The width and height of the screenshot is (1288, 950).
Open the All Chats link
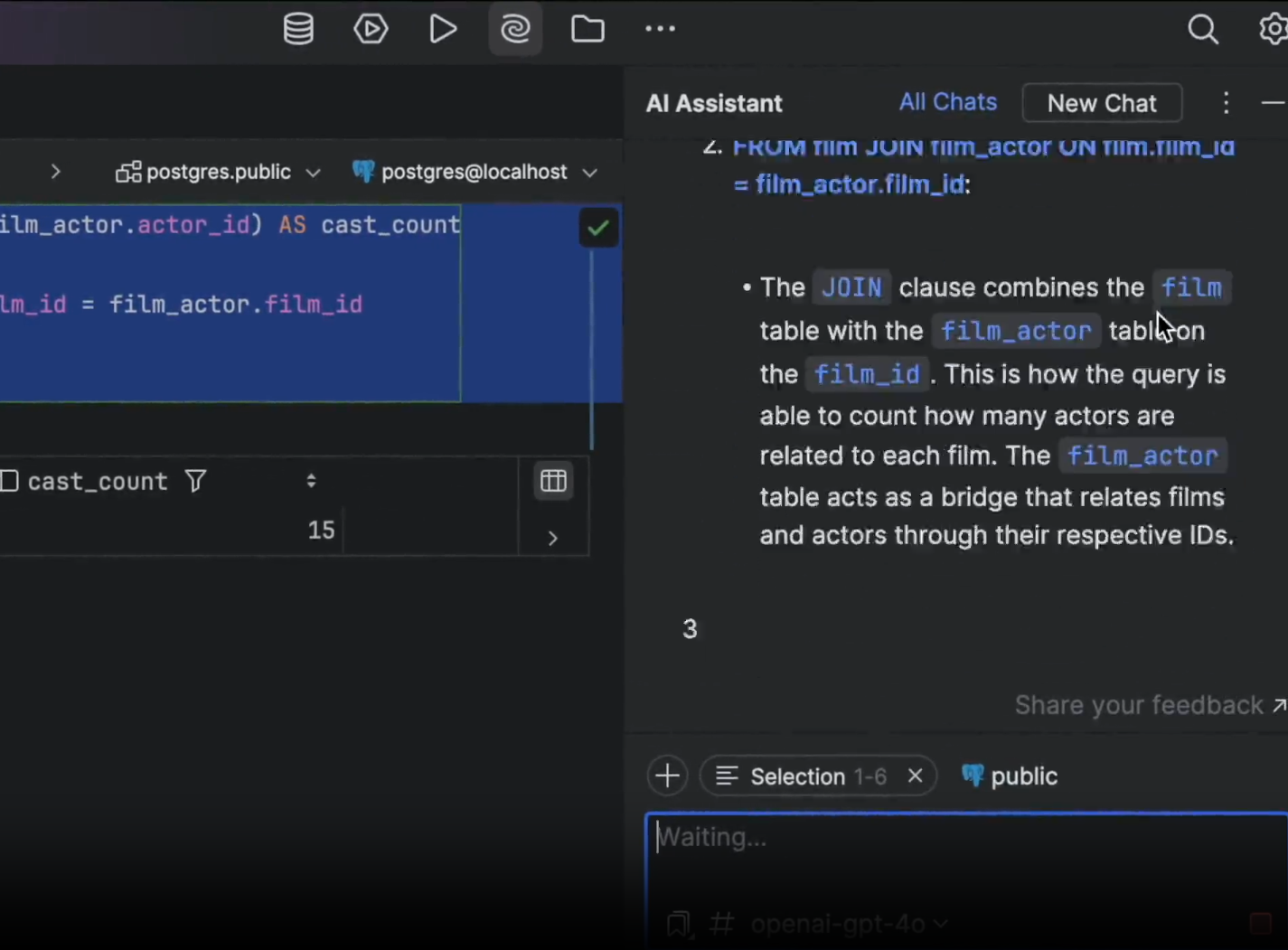(947, 102)
